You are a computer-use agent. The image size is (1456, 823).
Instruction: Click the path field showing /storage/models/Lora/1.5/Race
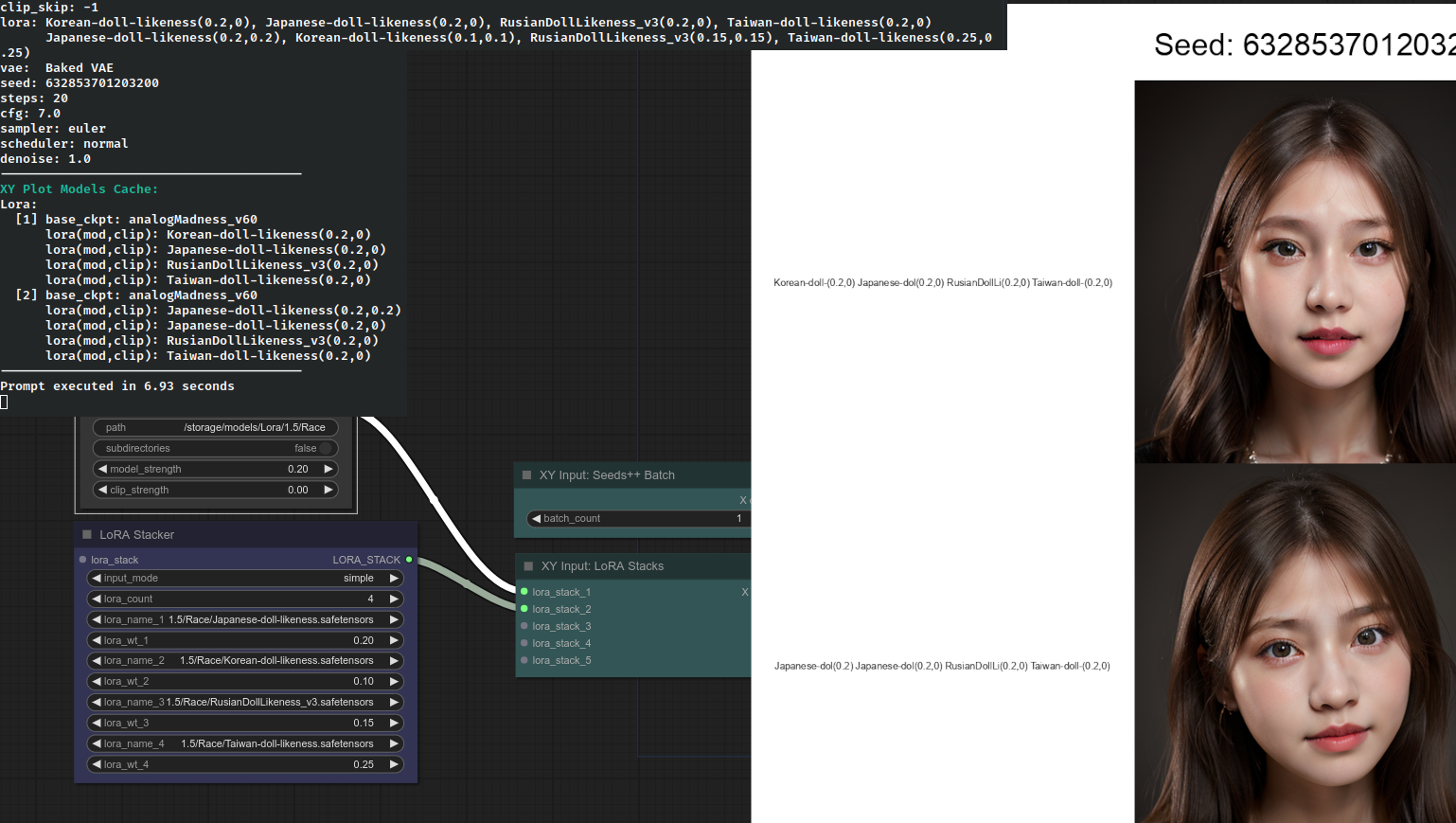[x=215, y=427]
